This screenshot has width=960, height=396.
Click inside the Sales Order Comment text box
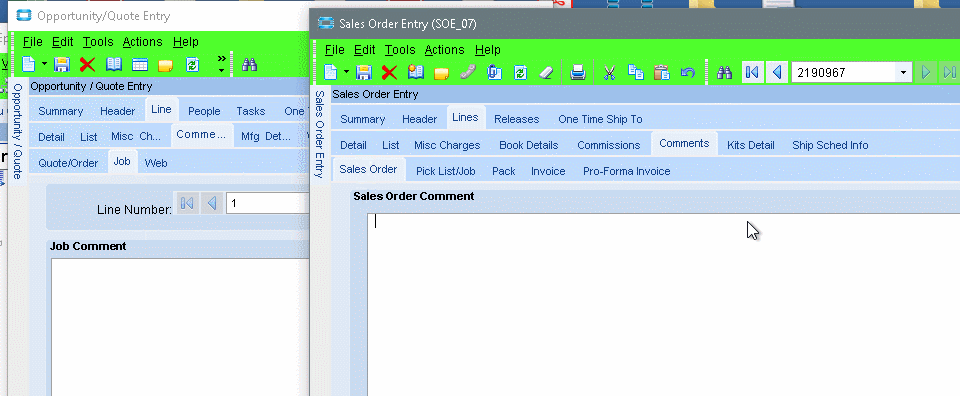664,304
